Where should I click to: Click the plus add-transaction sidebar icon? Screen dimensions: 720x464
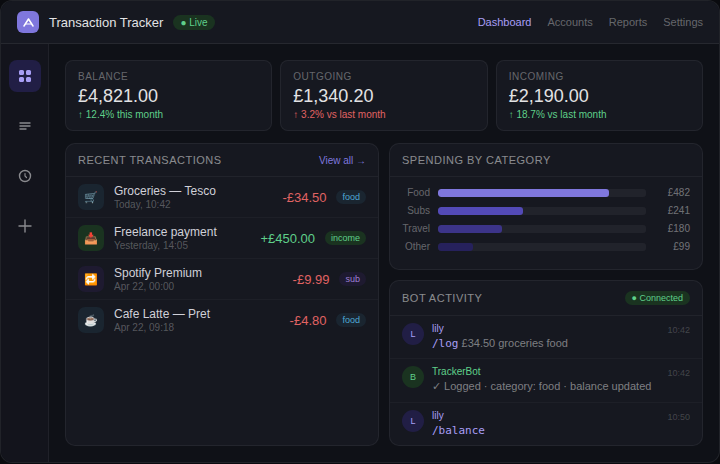click(x=25, y=226)
